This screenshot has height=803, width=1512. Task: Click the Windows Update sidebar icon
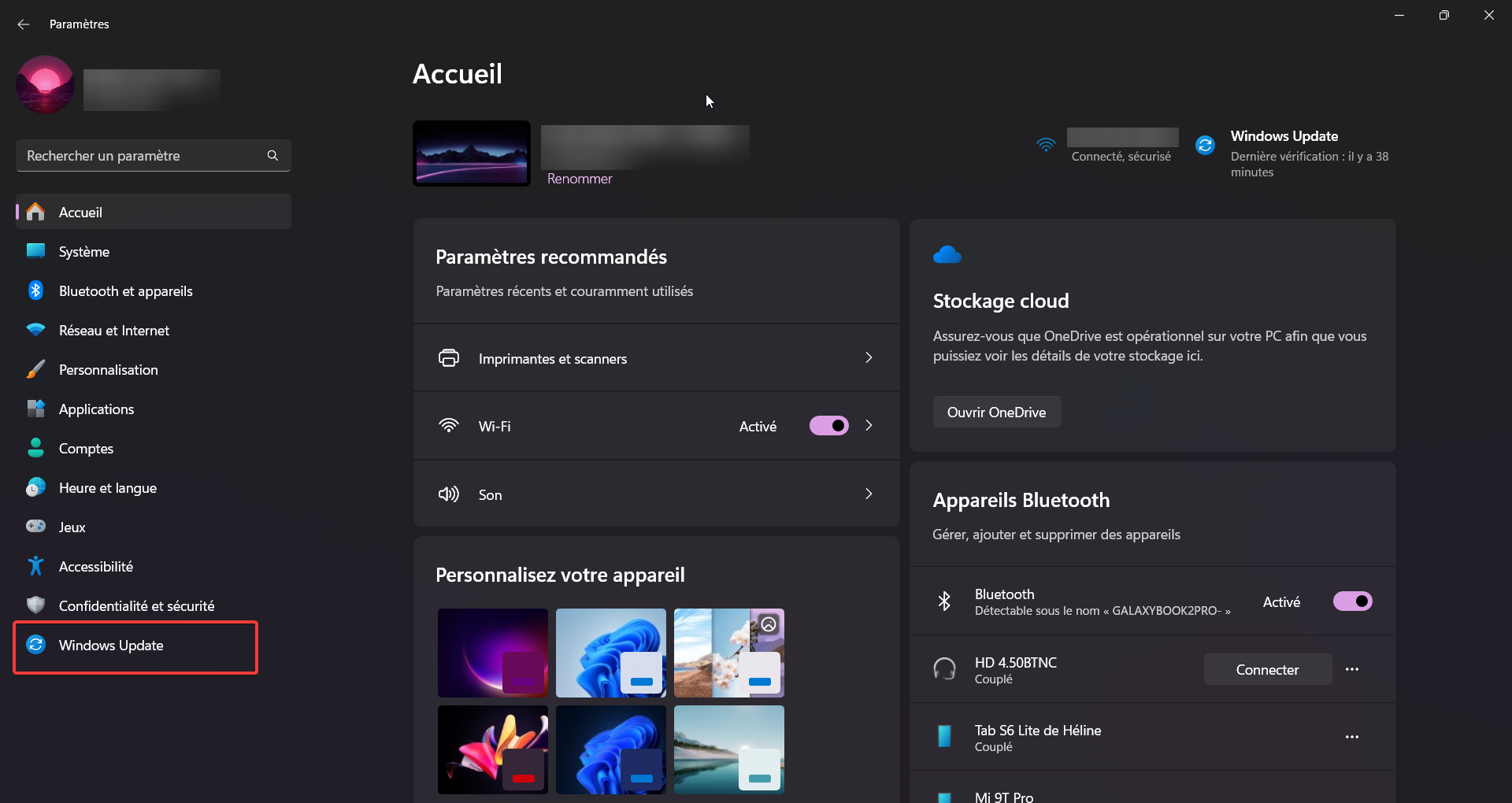(x=35, y=645)
